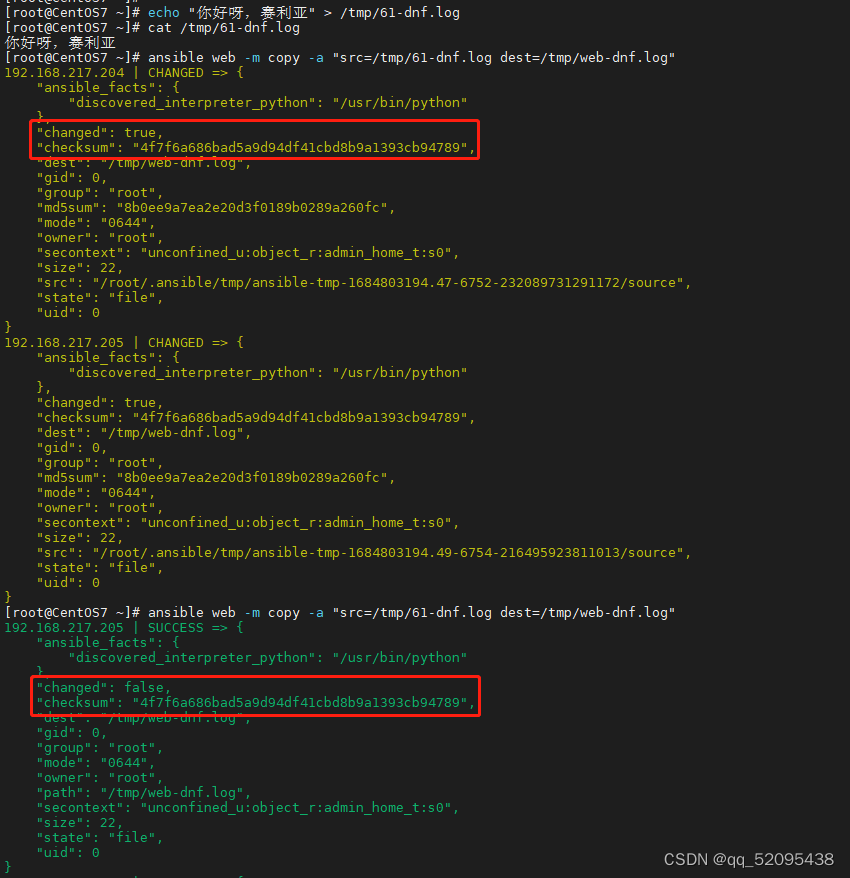Click the IP address 192.168.217.204

click(x=60, y=72)
